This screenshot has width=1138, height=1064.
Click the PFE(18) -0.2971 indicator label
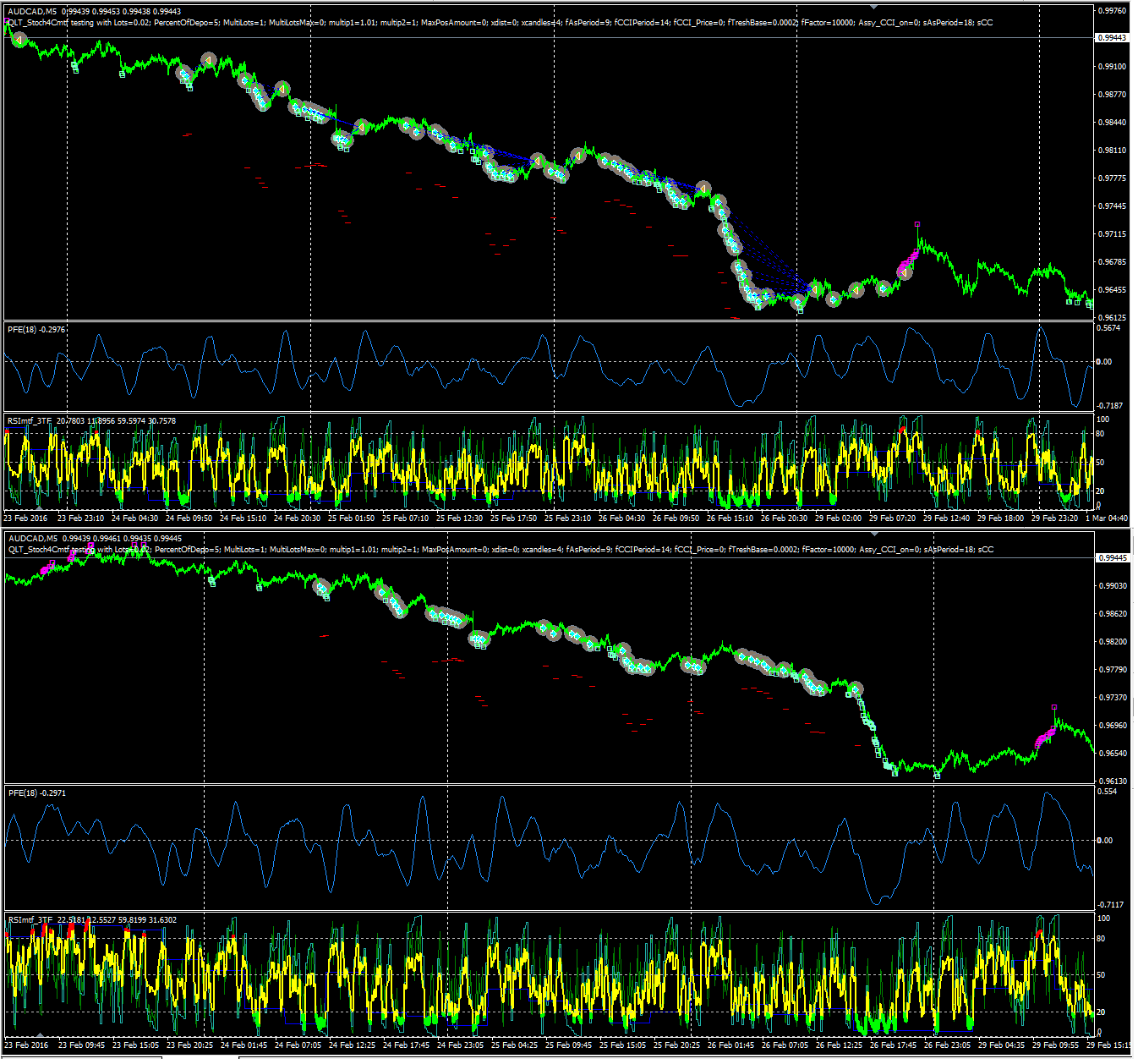(36, 793)
